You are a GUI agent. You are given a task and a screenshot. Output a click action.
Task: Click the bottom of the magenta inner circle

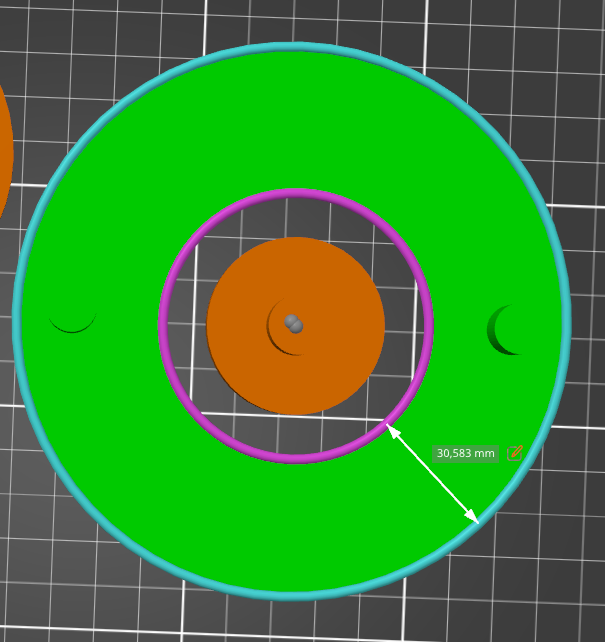point(296,458)
